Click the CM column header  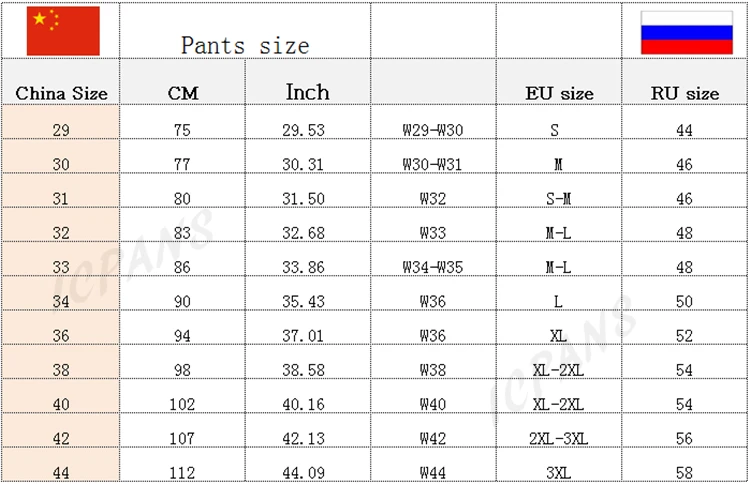183,94
